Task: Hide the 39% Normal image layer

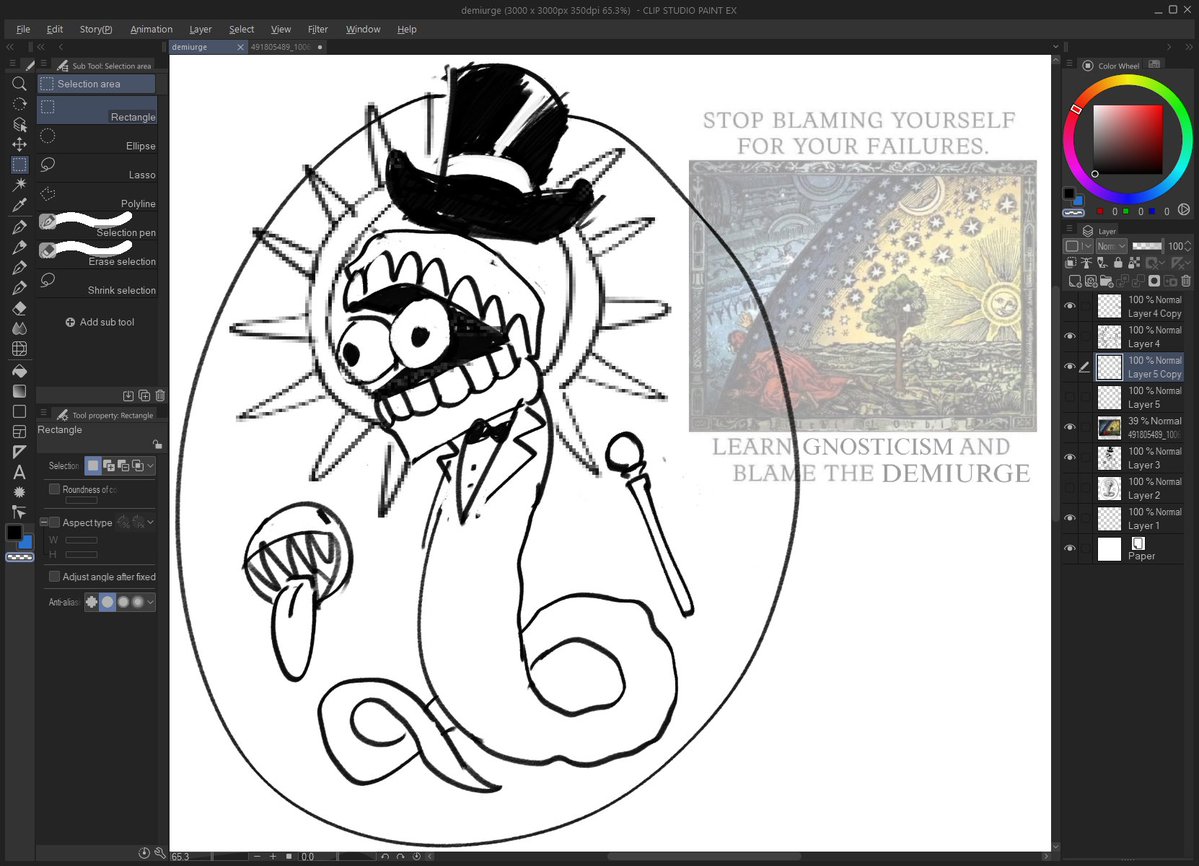Action: tap(1070, 427)
